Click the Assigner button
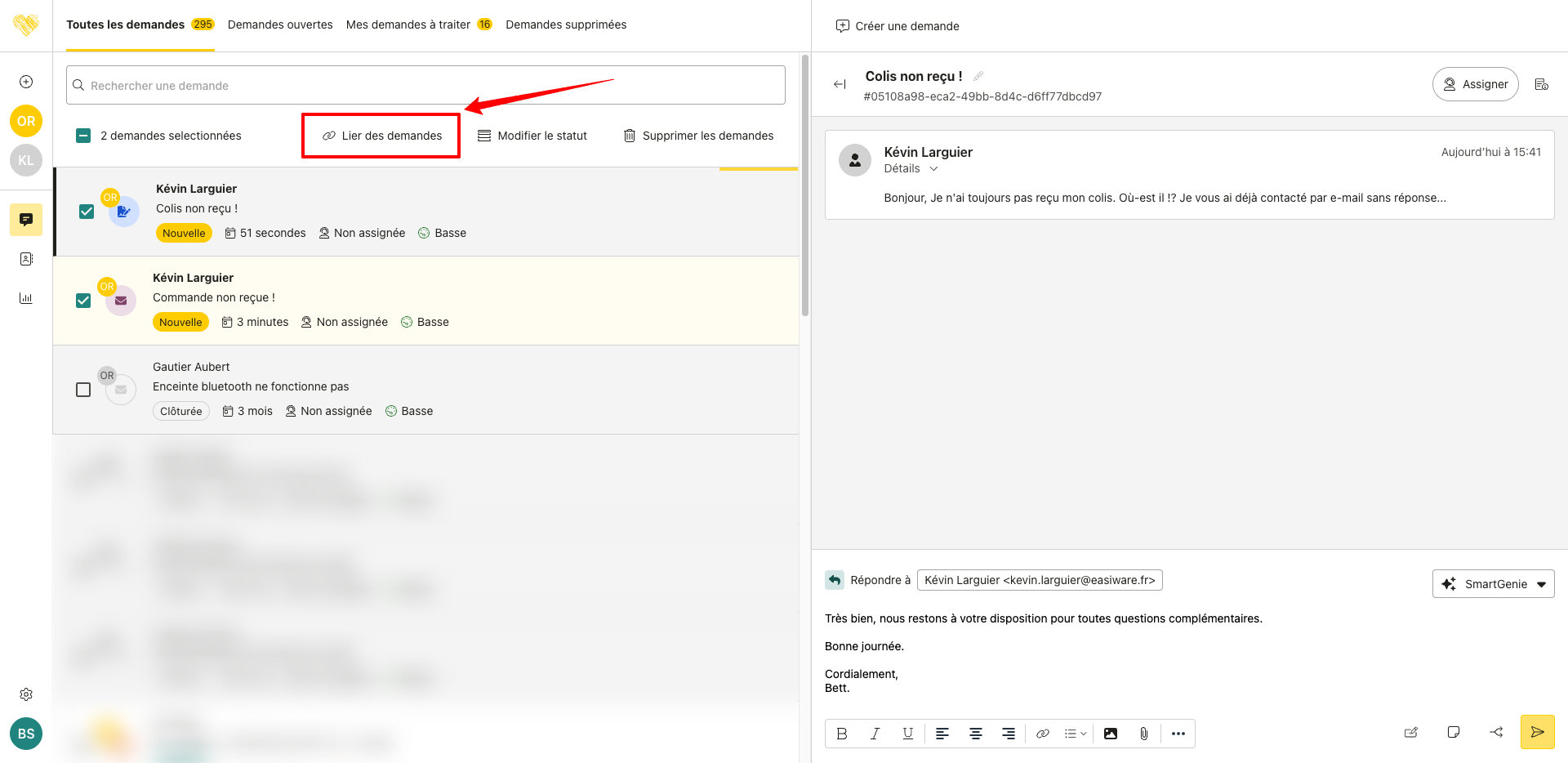This screenshot has height=763, width=1568. point(1475,84)
